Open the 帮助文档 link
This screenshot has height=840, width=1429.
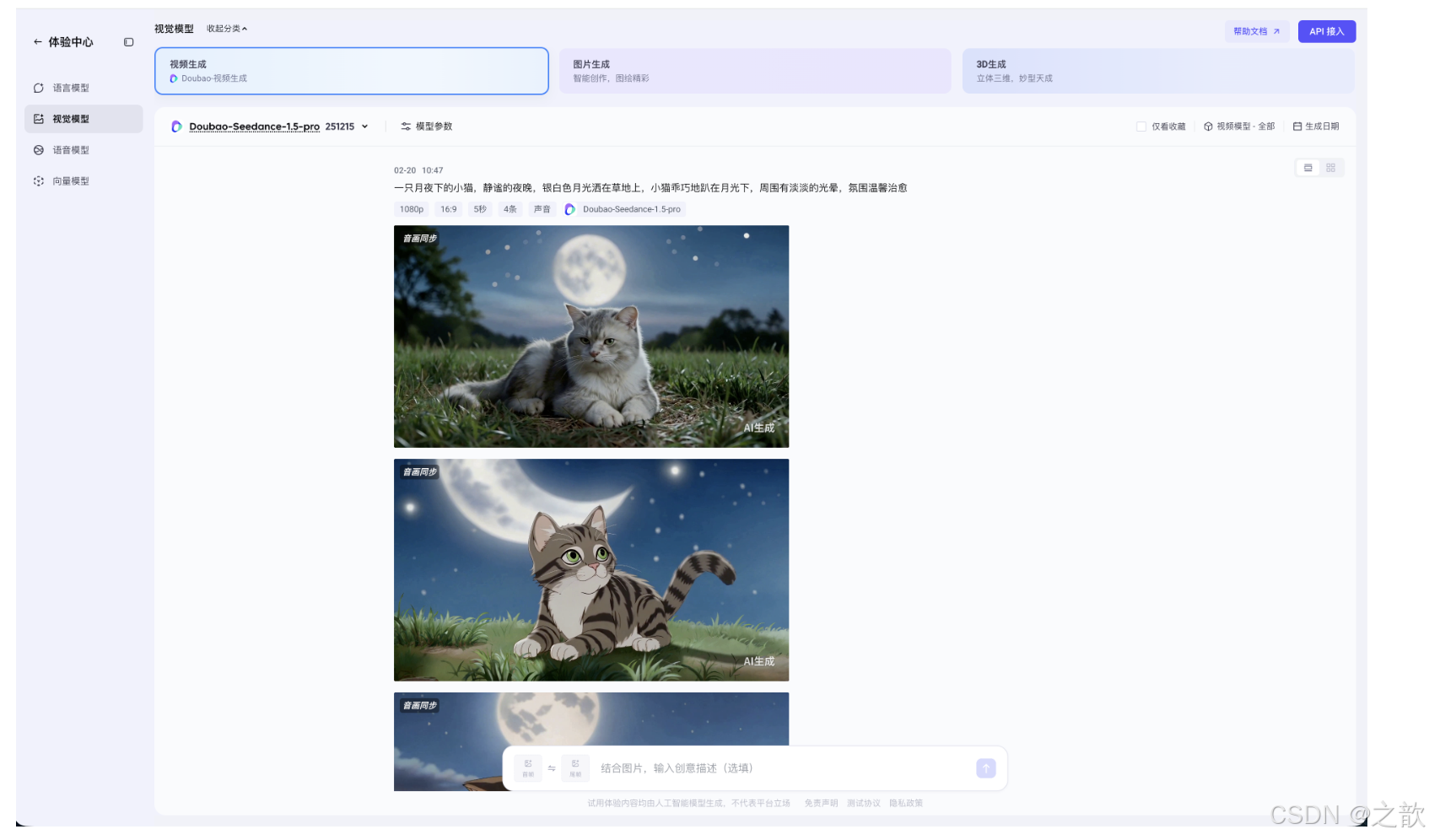1256,31
